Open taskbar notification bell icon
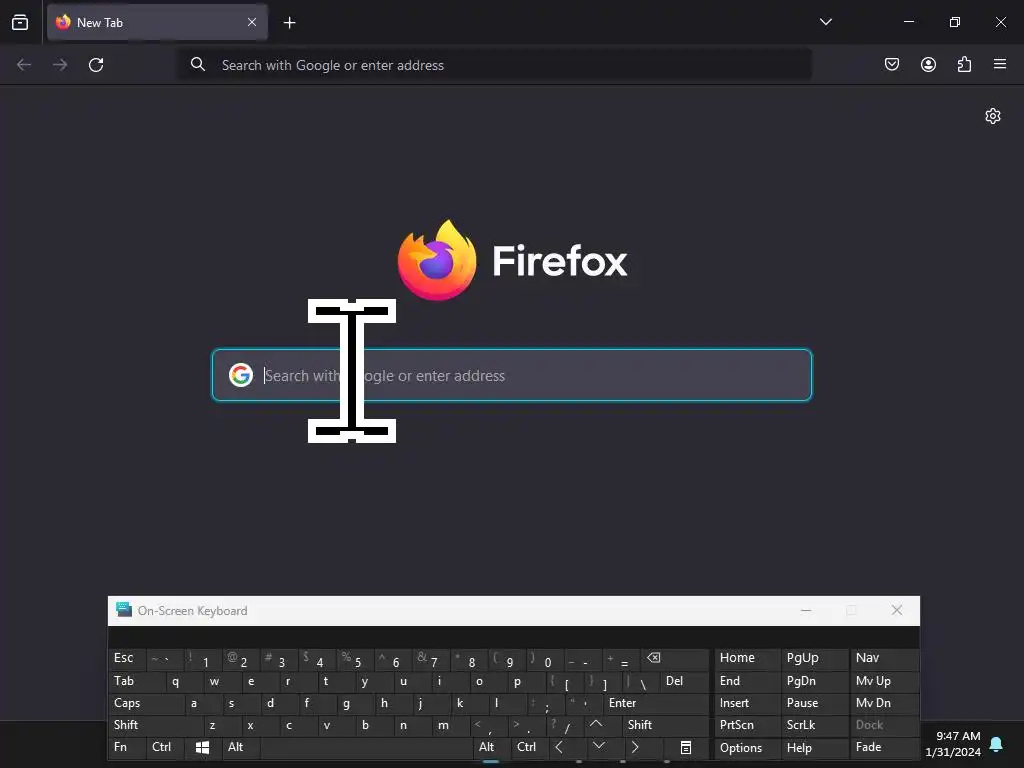 tap(997, 744)
